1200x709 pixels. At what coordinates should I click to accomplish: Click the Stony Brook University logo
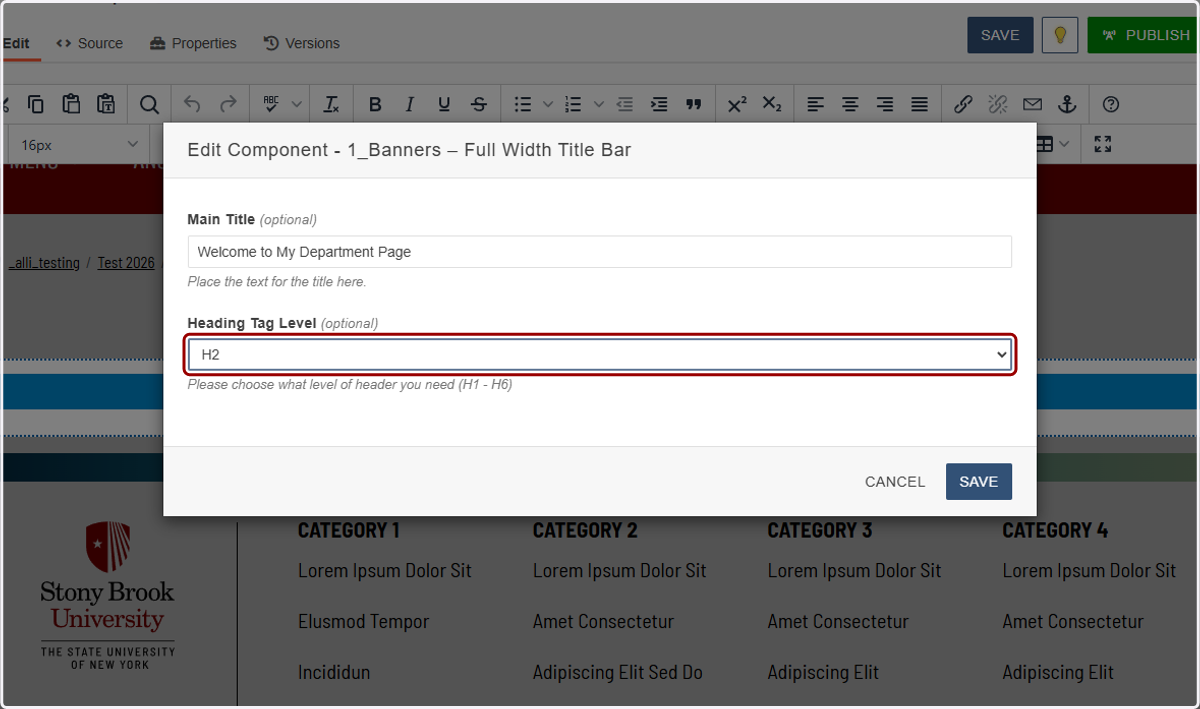(x=107, y=595)
